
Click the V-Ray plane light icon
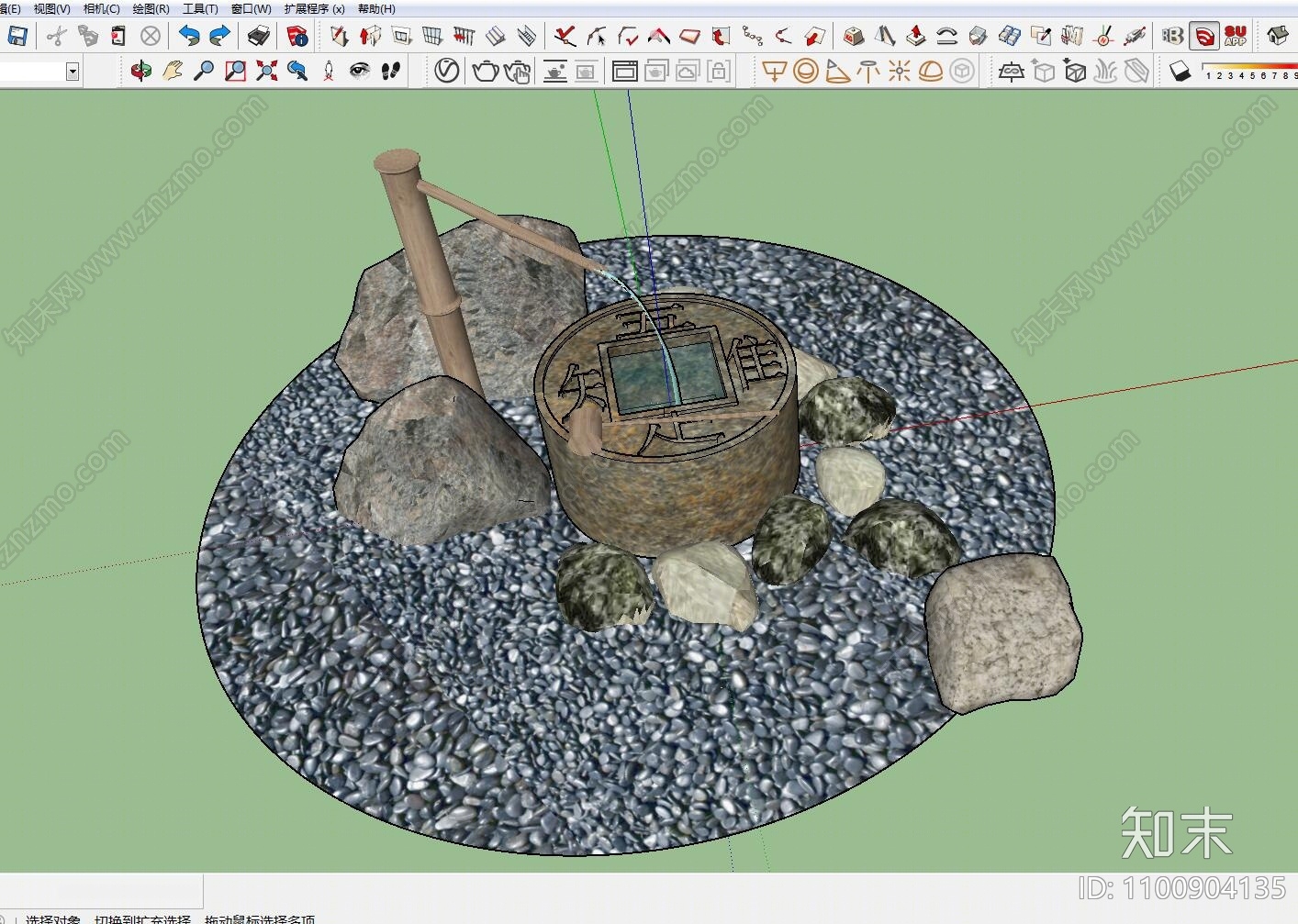pos(775,71)
